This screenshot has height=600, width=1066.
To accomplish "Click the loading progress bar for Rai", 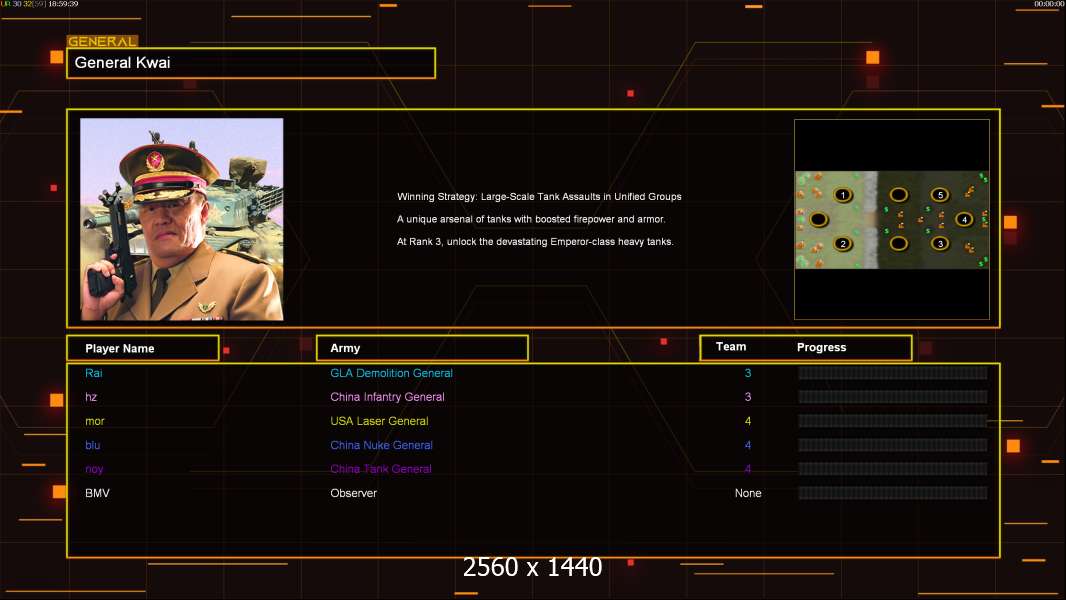I will coord(892,373).
